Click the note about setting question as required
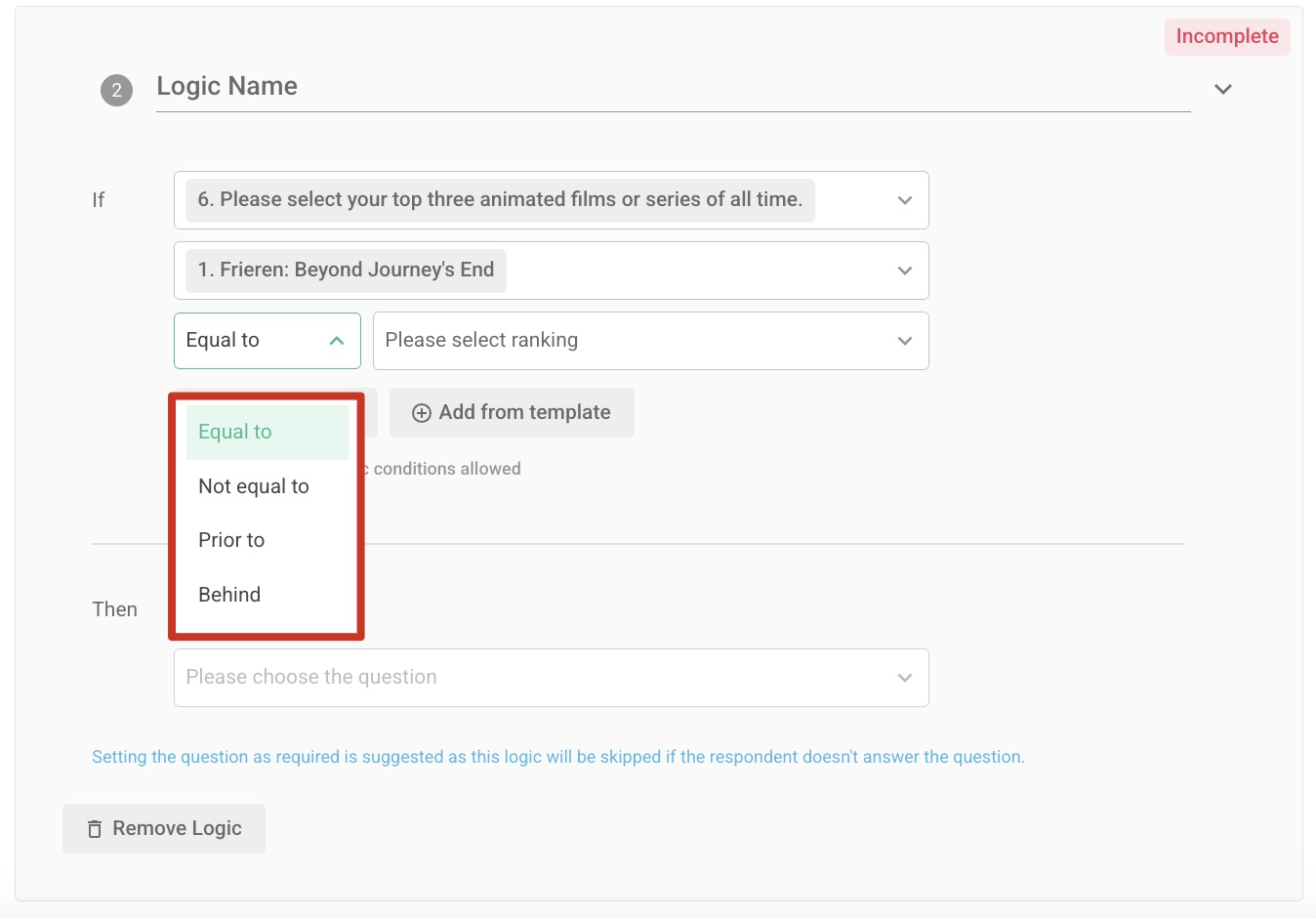 (557, 757)
